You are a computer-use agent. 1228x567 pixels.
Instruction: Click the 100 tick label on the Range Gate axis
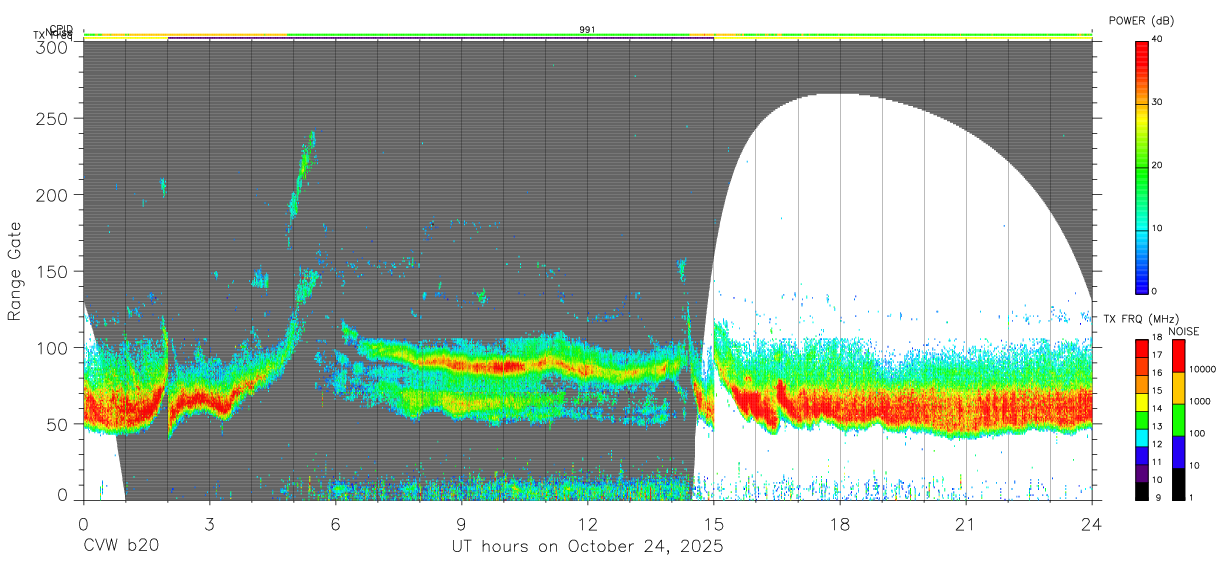pos(53,348)
